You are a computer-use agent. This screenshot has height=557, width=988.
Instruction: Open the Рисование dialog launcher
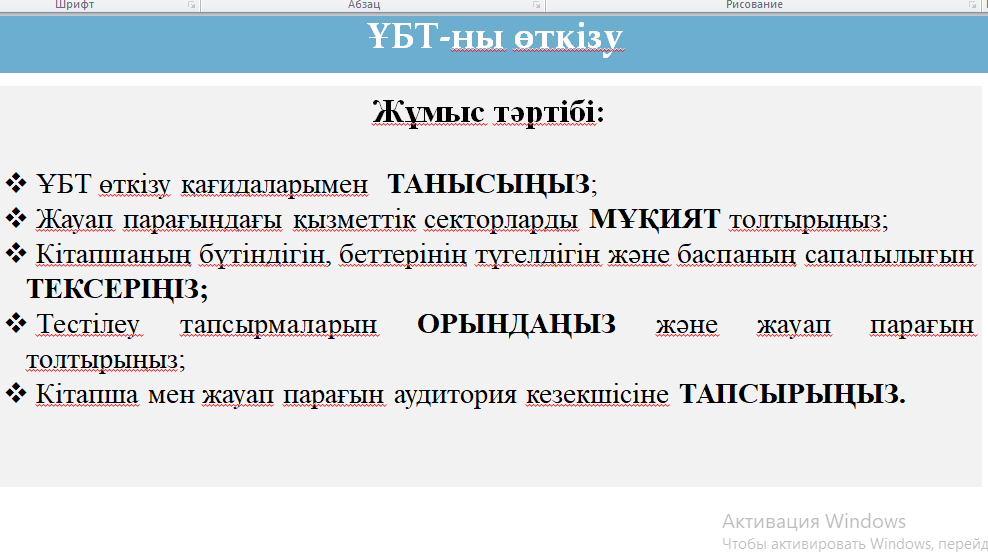point(972,5)
